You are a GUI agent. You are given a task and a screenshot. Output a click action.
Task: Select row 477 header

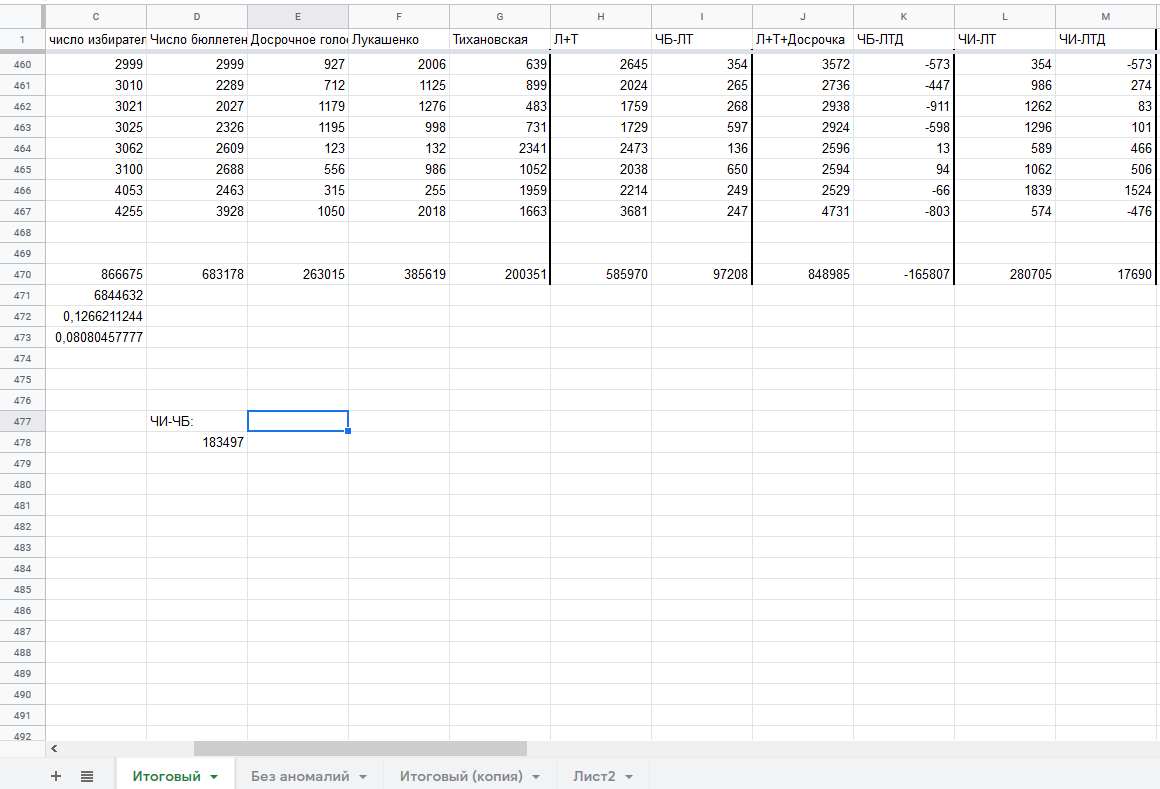pyautogui.click(x=22, y=421)
